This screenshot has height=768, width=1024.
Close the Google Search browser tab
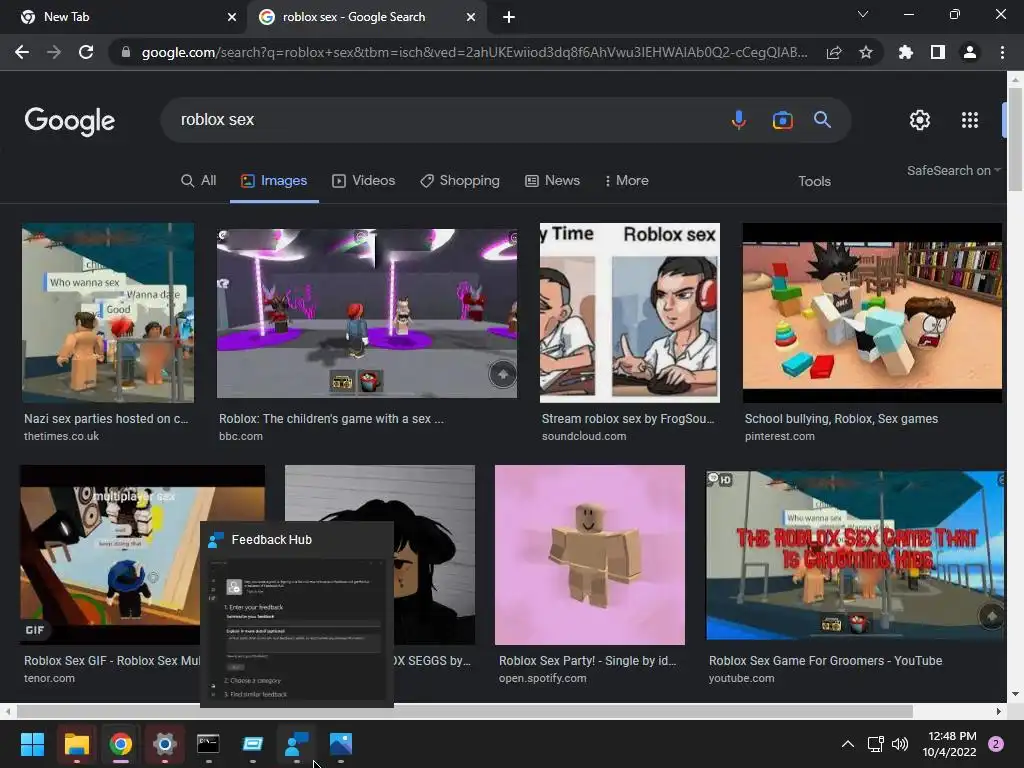point(471,17)
